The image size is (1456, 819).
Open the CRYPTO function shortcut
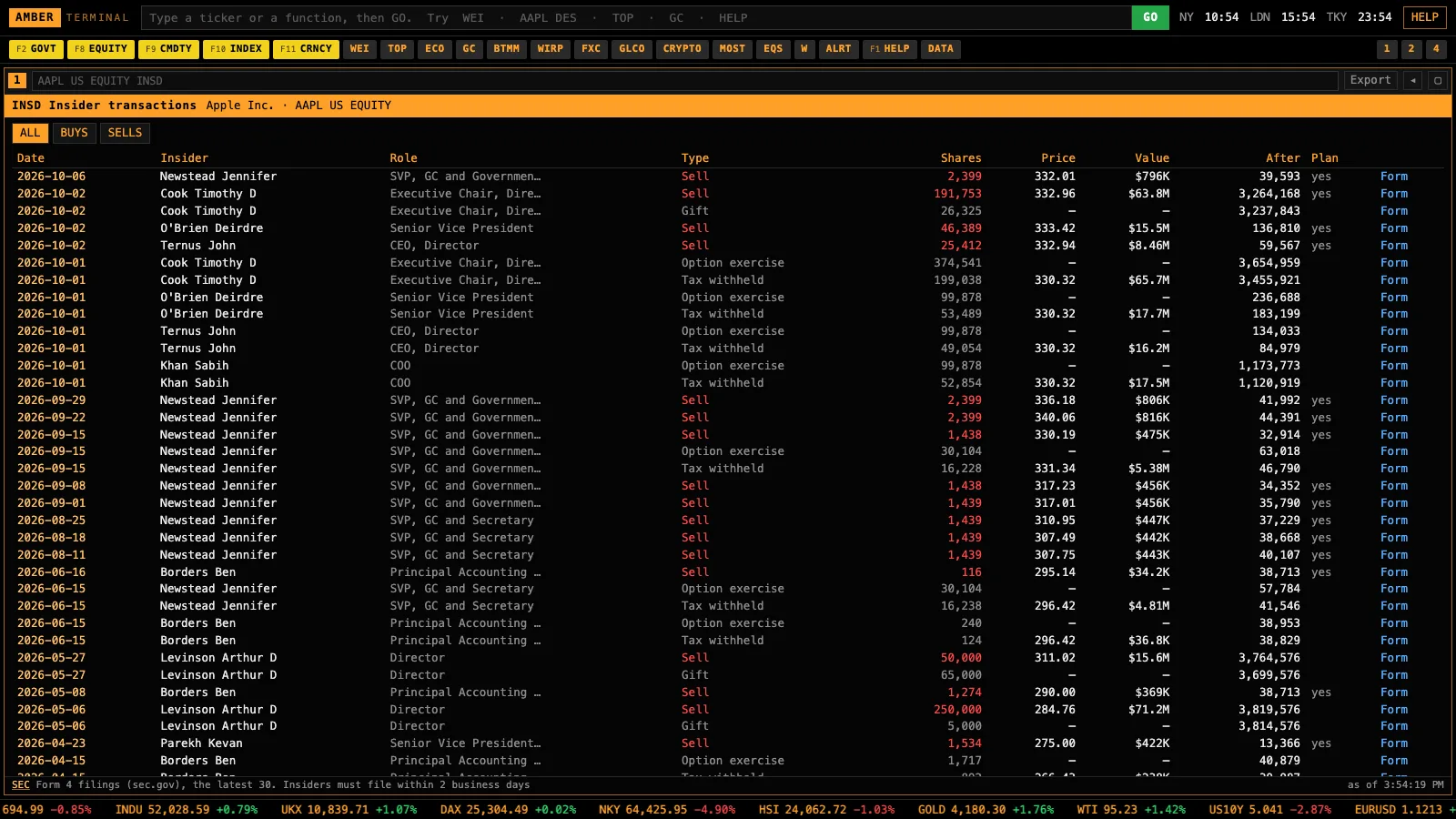coord(682,49)
